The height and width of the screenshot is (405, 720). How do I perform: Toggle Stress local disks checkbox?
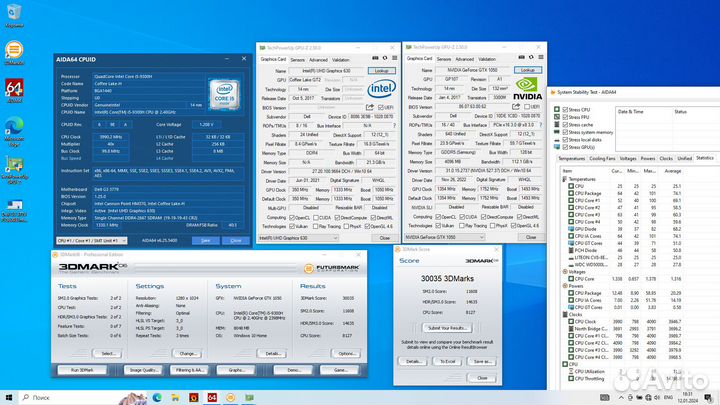(x=565, y=140)
